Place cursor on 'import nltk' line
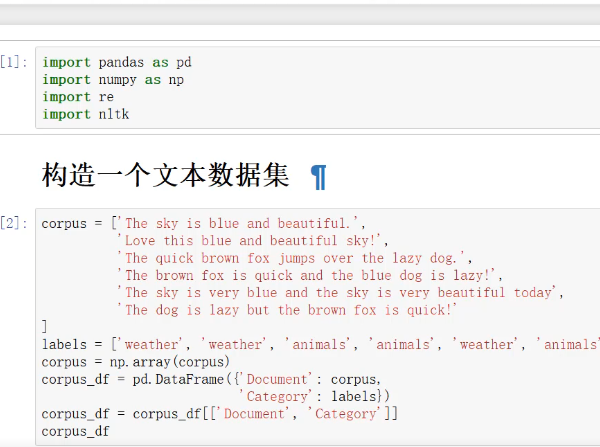600x447 pixels. click(85, 114)
